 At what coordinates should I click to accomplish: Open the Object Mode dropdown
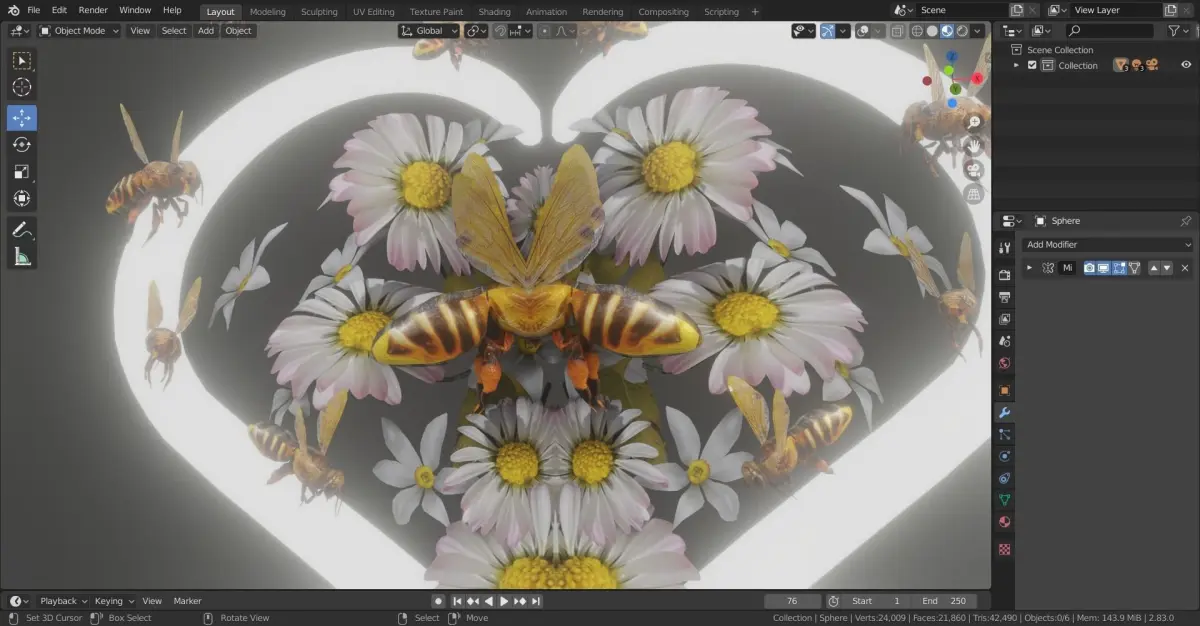click(79, 31)
